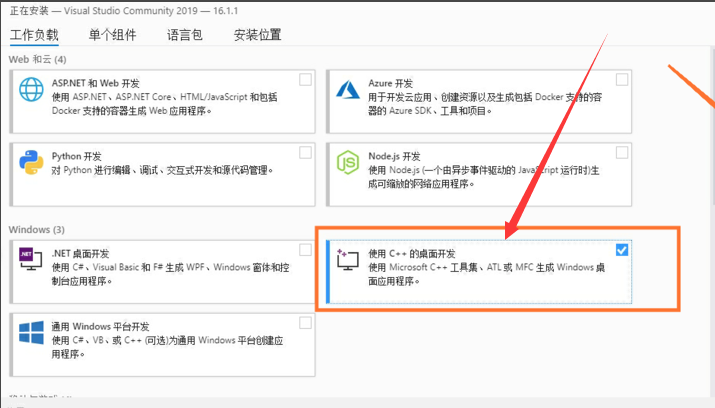The height and width of the screenshot is (408, 715).
Task: Go to the 安装位置 tab
Action: [x=257, y=35]
